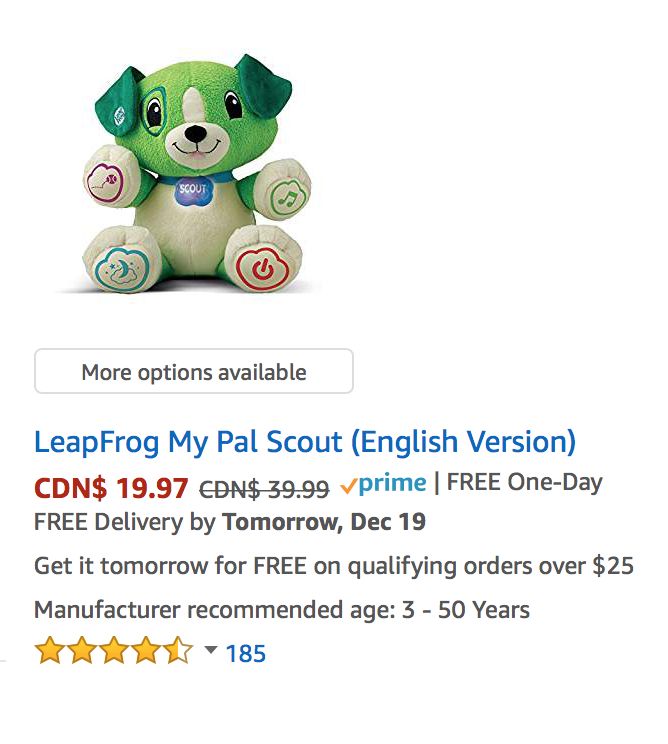668x744 pixels.
Task: Click the star rating icons
Action: [x=114, y=651]
